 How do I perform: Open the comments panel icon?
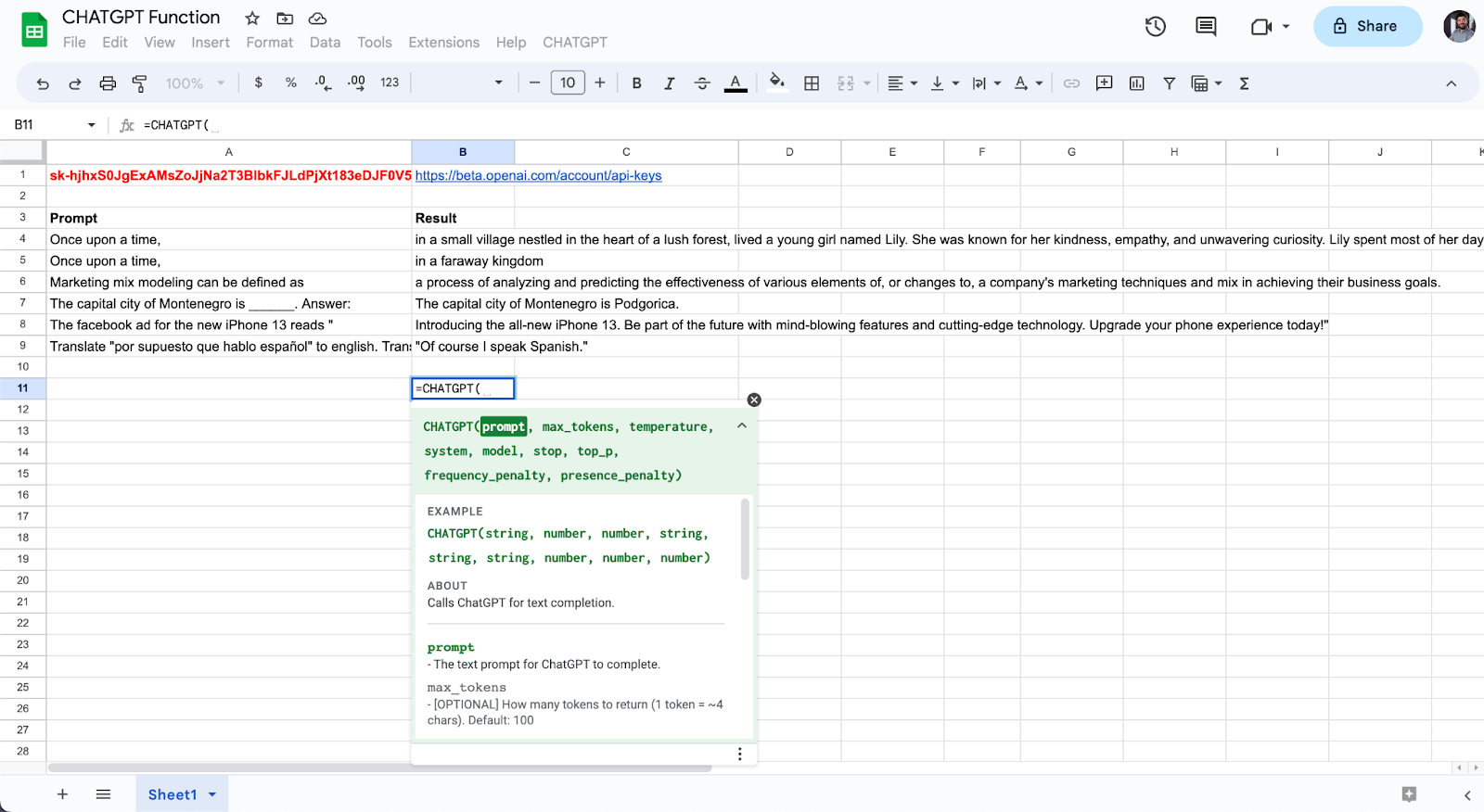tap(1206, 27)
